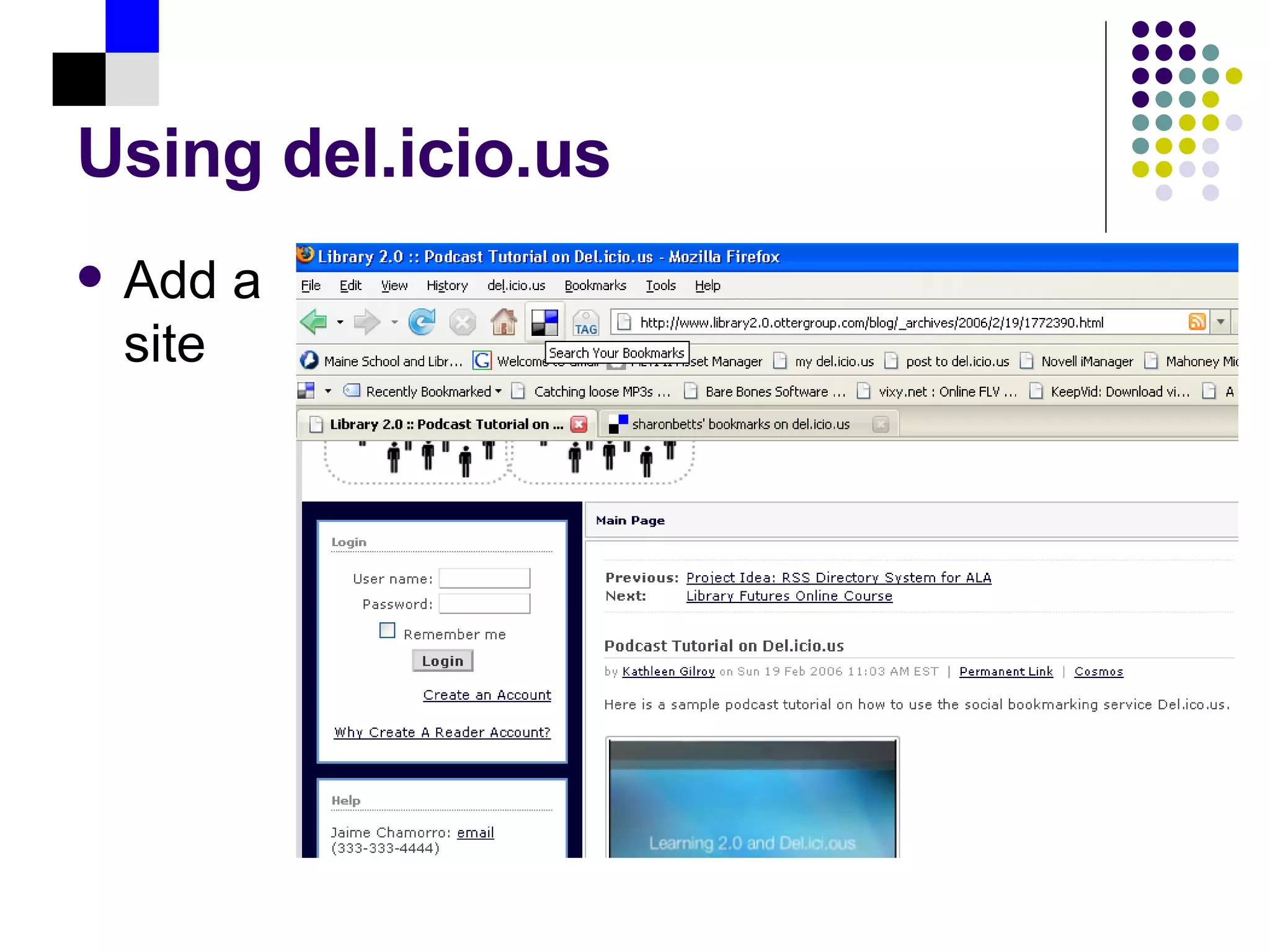Open the Novell iManager bookmark
This screenshot has height=952, width=1270.
tap(1077, 361)
